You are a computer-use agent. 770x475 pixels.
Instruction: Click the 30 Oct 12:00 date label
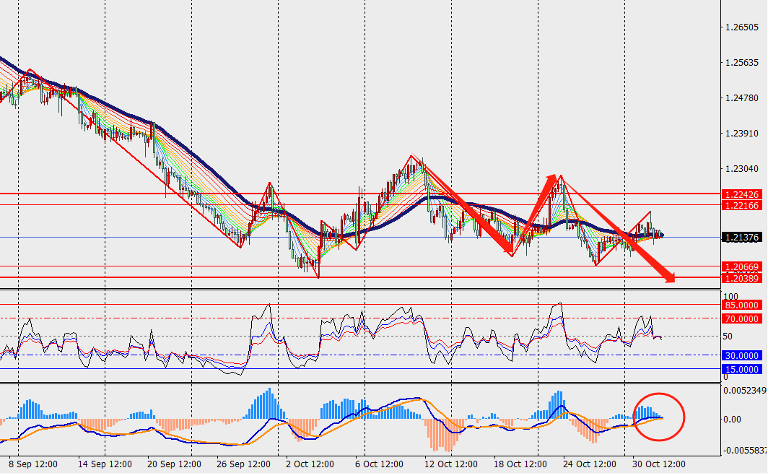[659, 465]
